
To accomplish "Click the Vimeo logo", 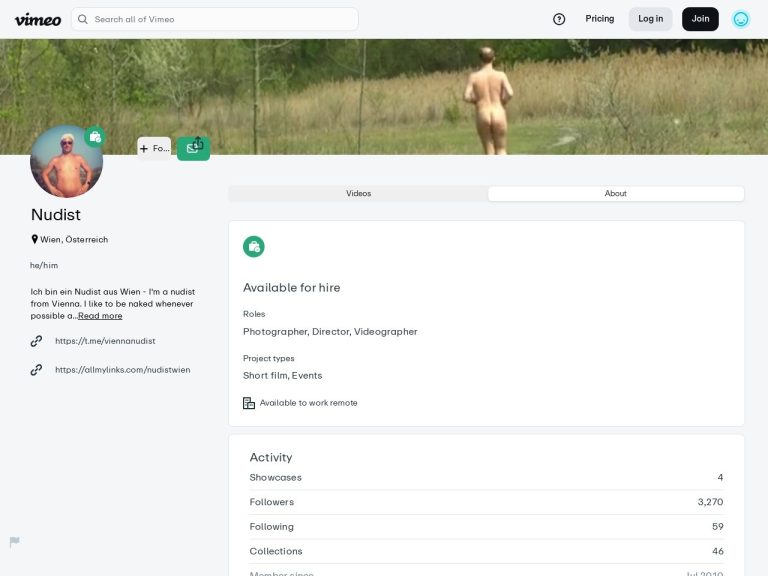I will (38, 19).
